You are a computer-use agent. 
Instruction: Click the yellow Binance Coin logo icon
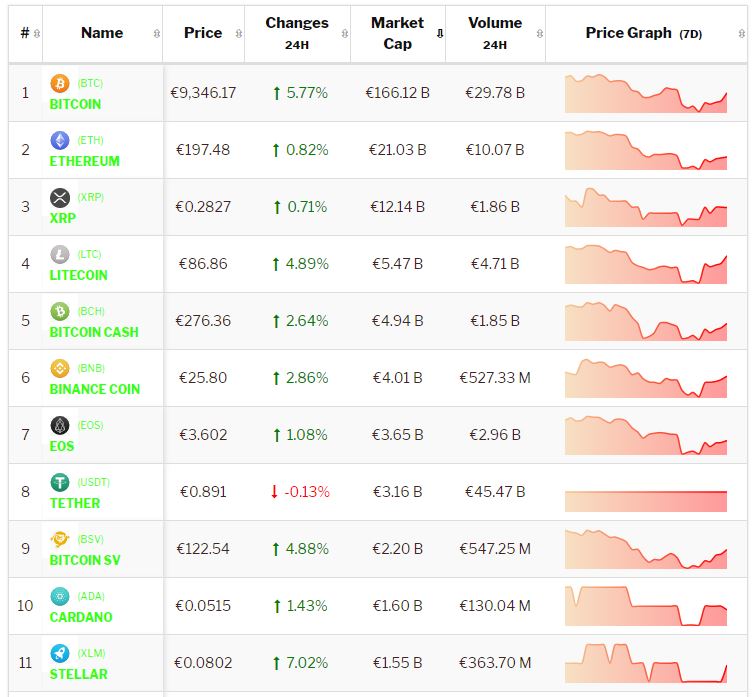click(x=59, y=368)
